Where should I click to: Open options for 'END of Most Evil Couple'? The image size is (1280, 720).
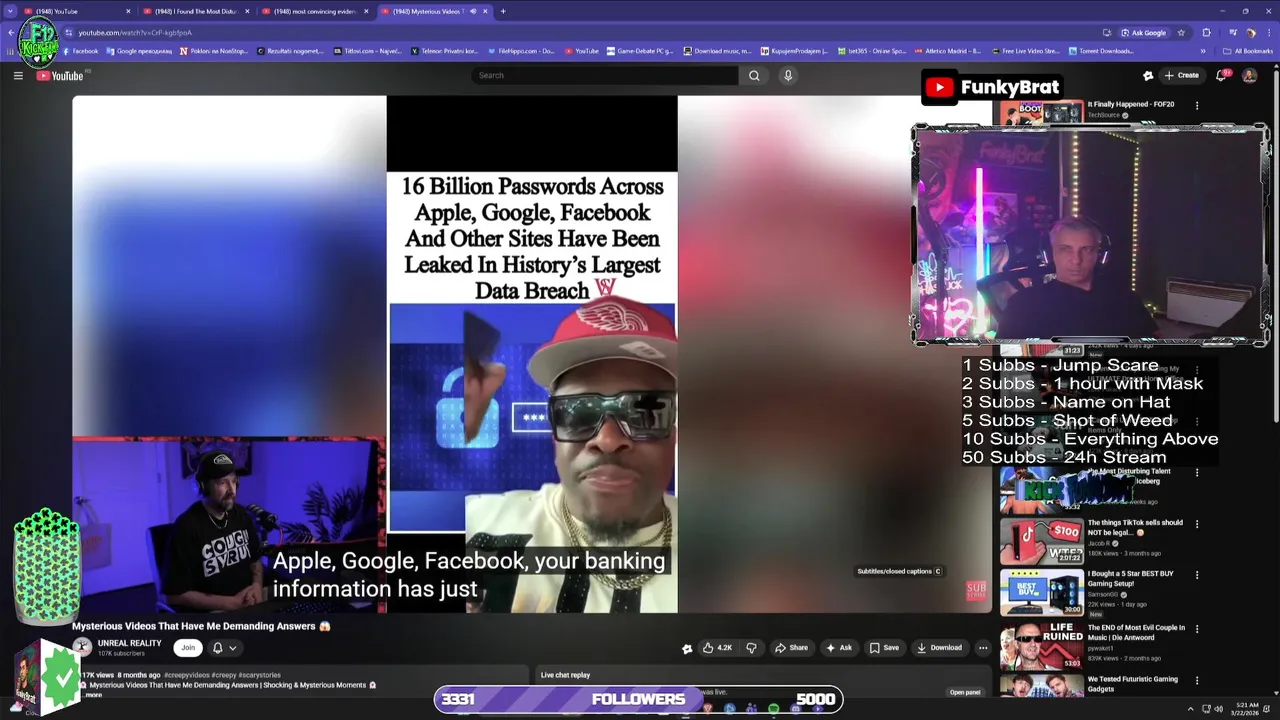coord(1197,629)
